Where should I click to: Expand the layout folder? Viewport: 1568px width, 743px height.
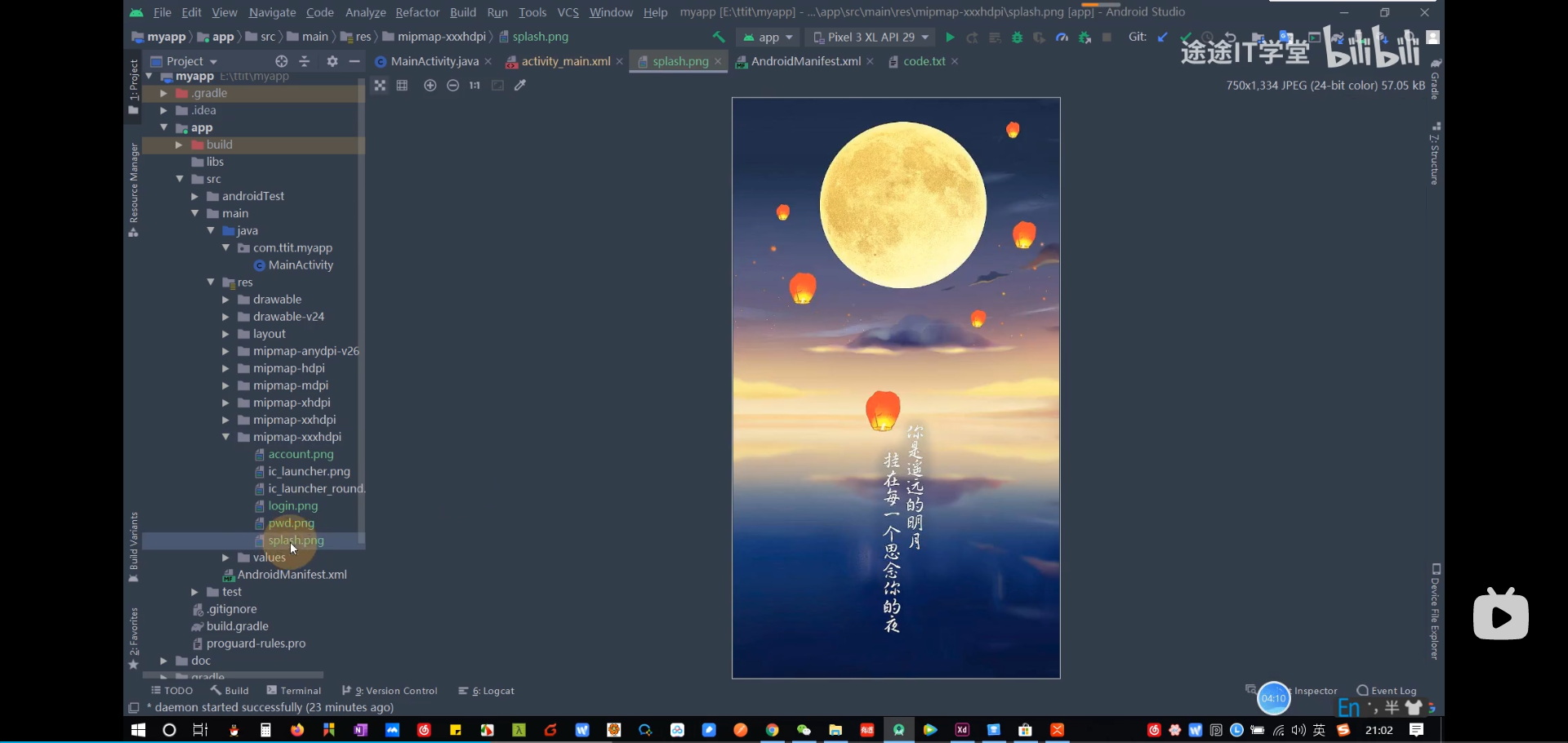click(225, 334)
